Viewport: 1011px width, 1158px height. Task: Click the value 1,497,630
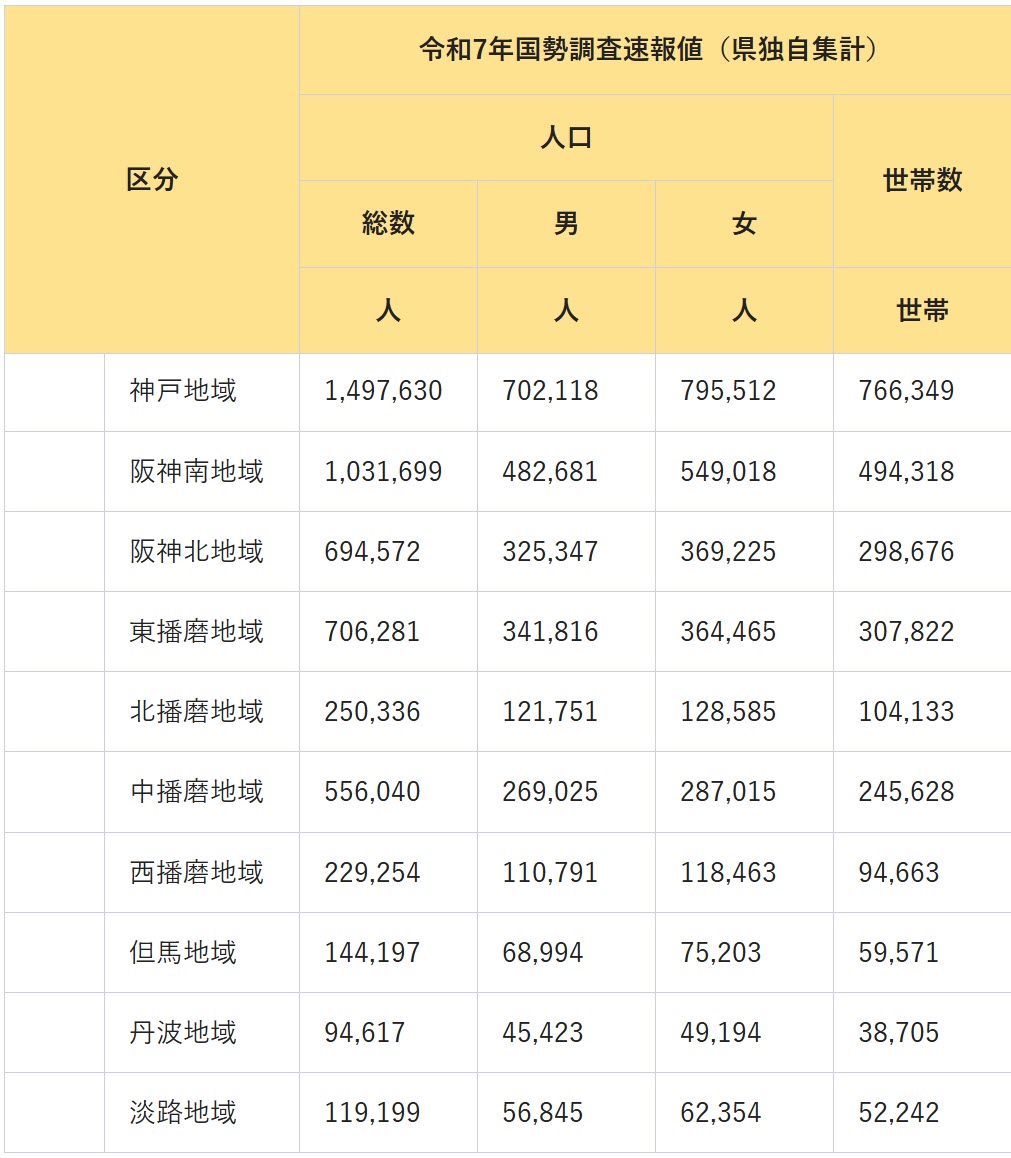pyautogui.click(x=383, y=391)
